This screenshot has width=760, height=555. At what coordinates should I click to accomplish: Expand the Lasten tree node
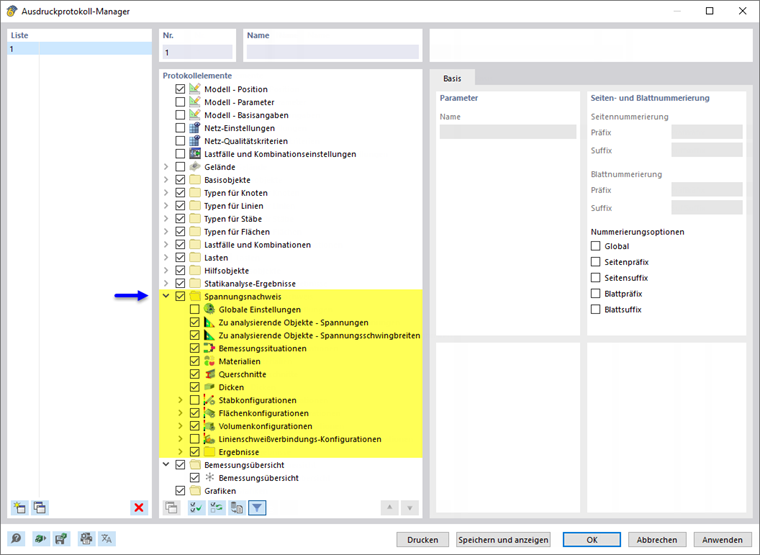(x=166, y=257)
